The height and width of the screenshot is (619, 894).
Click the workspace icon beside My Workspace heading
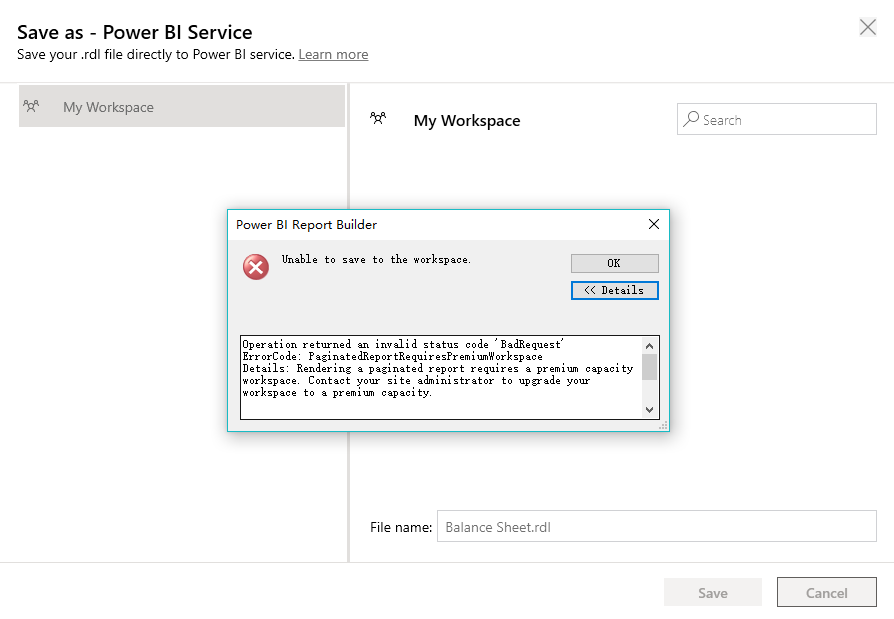(x=378, y=118)
